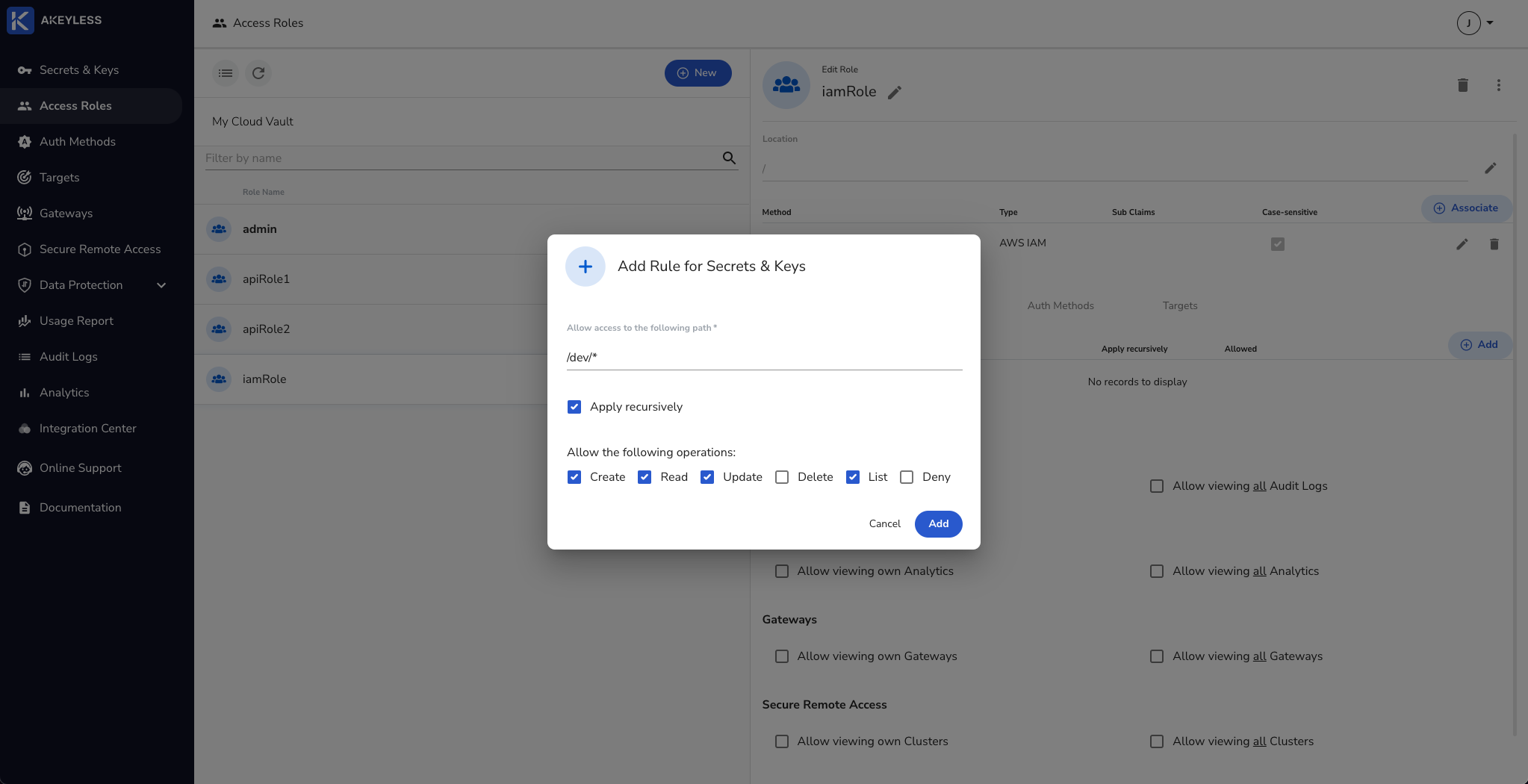Click the My Cloud Vault label

pyautogui.click(x=252, y=122)
